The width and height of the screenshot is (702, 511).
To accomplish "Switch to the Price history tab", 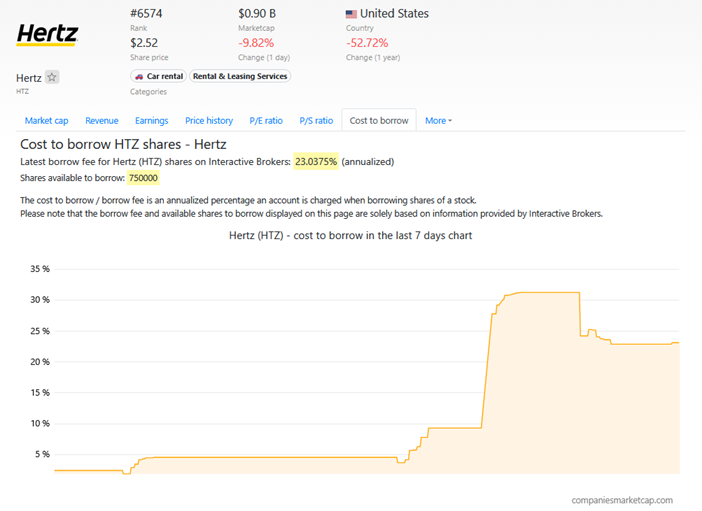I will [x=209, y=120].
